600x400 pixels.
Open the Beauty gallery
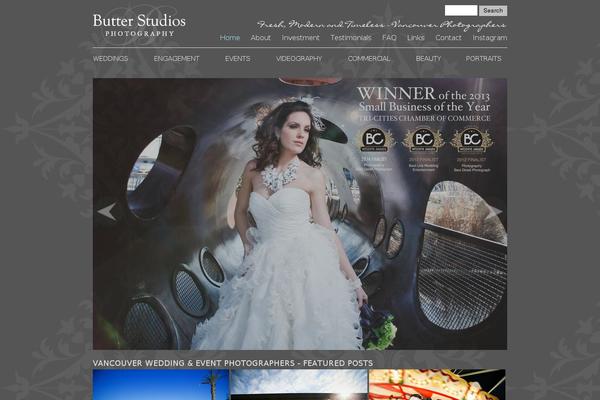coord(429,59)
